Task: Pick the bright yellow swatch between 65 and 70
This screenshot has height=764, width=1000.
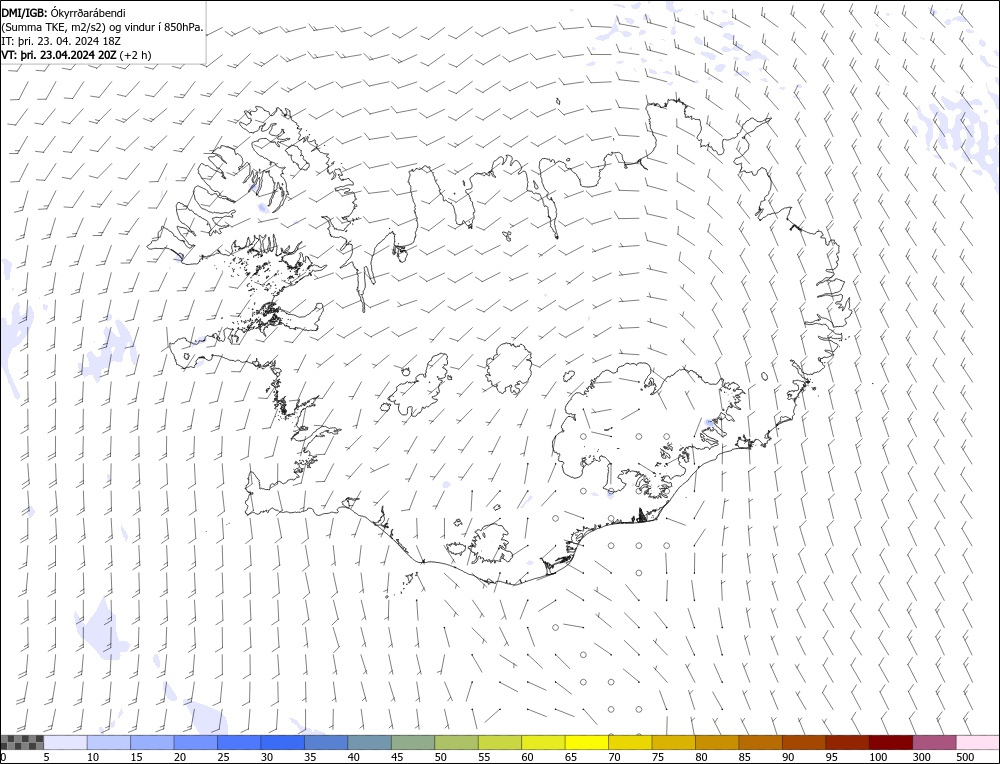Action: click(x=587, y=742)
